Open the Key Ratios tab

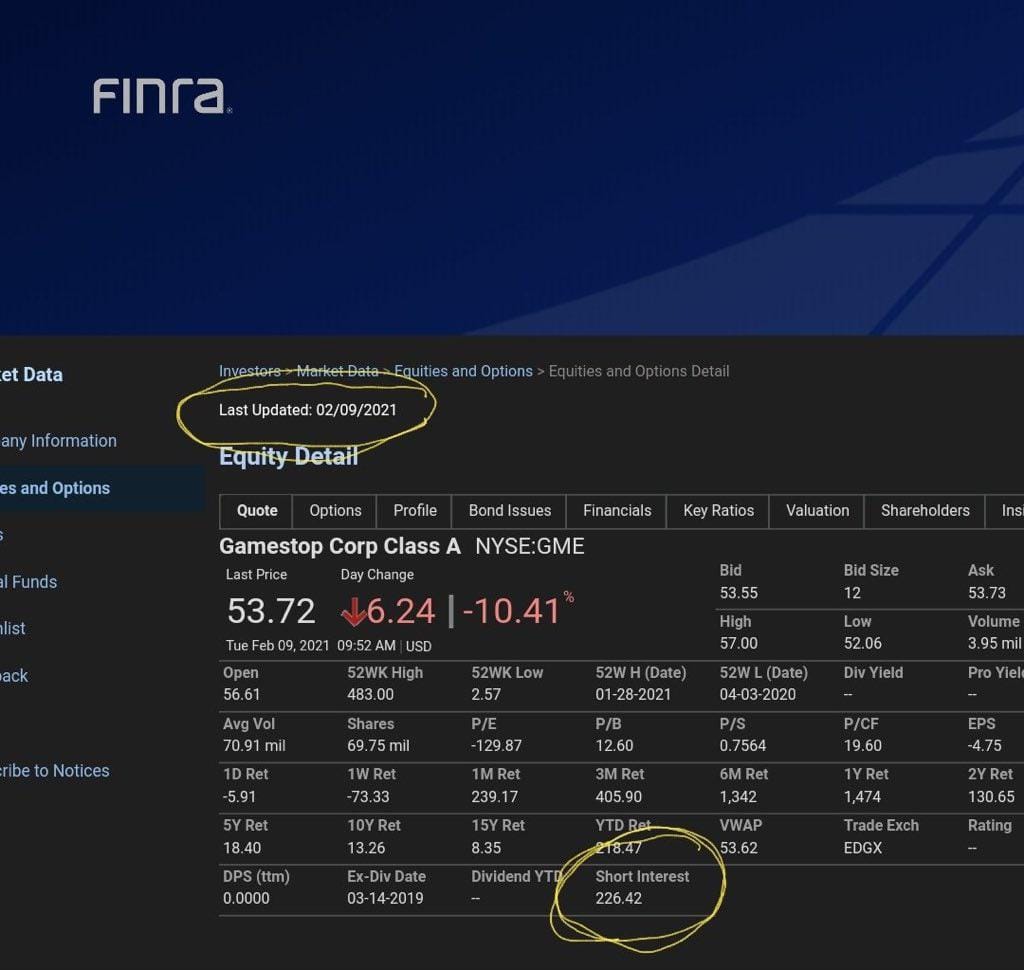coord(718,511)
